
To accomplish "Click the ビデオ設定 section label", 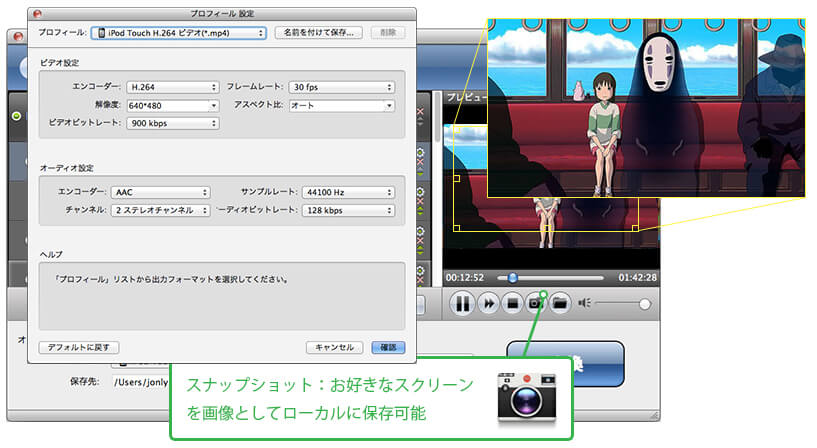I will point(59,63).
